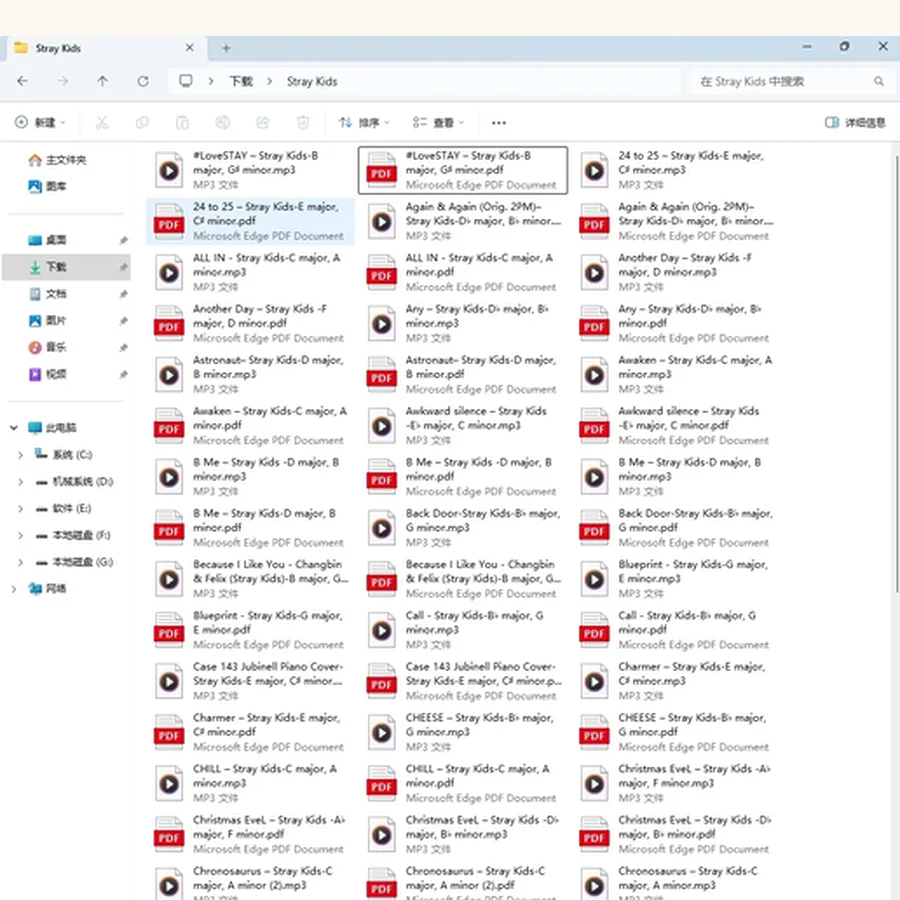The width and height of the screenshot is (900, 900).
Task: Open 图片 Pictures in sidebar
Action: pyautogui.click(x=47, y=320)
